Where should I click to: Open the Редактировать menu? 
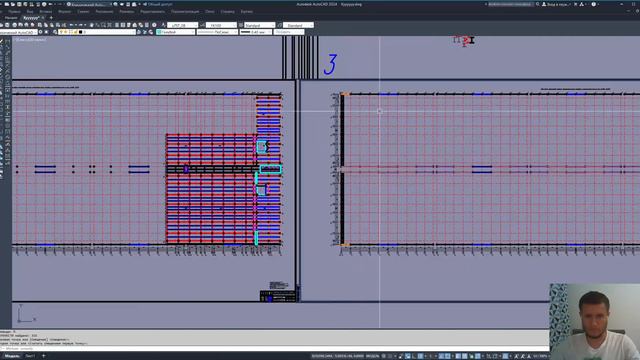152,11
